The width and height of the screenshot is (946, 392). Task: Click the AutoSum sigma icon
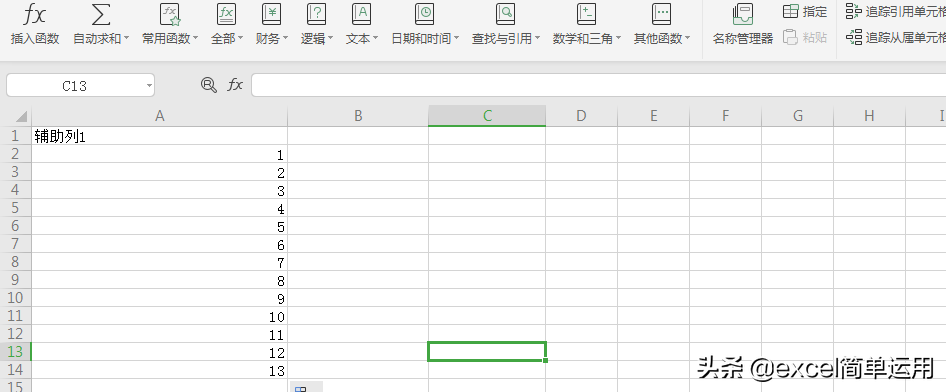[x=101, y=14]
